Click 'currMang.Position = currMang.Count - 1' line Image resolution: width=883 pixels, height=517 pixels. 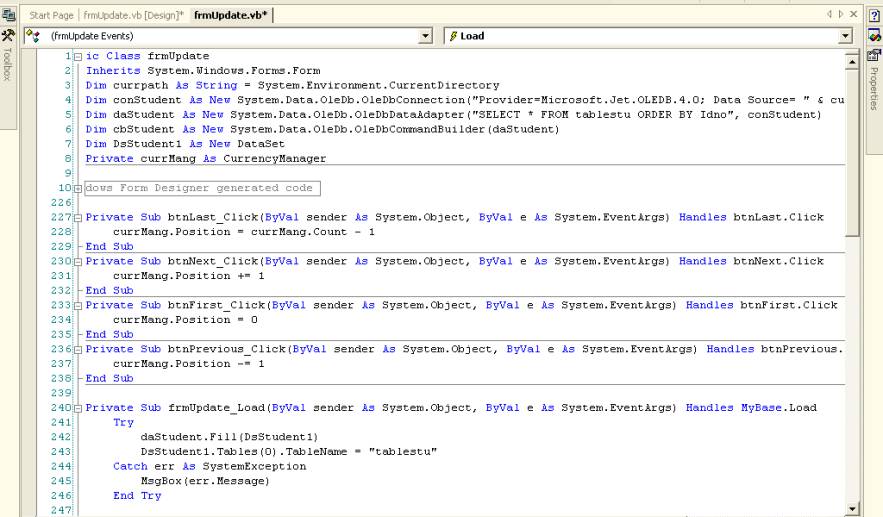coord(243,232)
